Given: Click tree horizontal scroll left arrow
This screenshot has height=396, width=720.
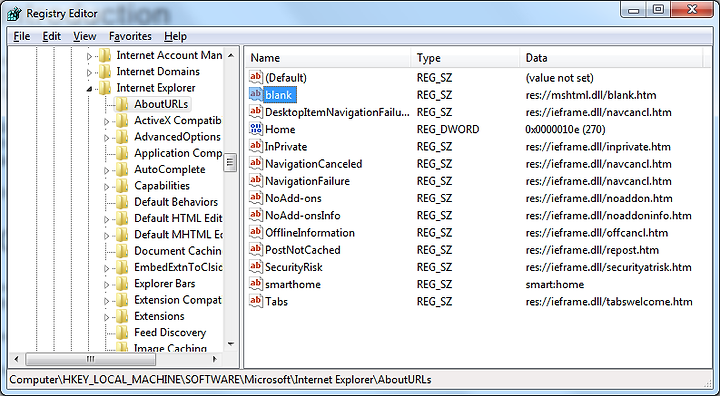Looking at the screenshot, I should [x=17, y=359].
